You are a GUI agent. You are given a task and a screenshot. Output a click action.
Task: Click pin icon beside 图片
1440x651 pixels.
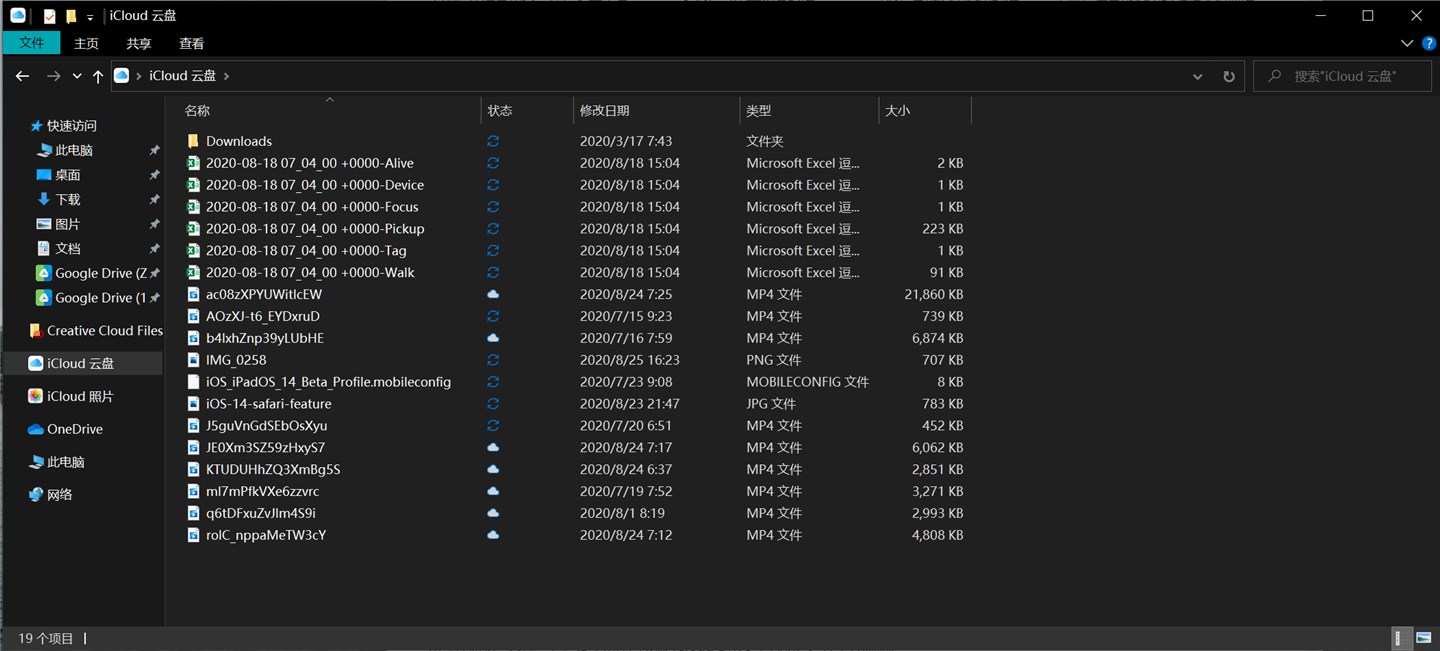tap(154, 224)
